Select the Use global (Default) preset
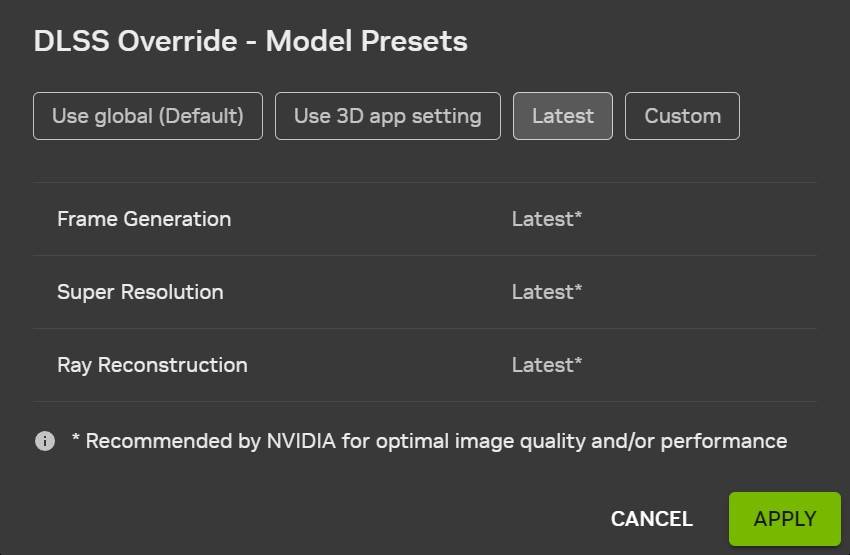Viewport: 850px width, 555px height. pyautogui.click(x=148, y=116)
